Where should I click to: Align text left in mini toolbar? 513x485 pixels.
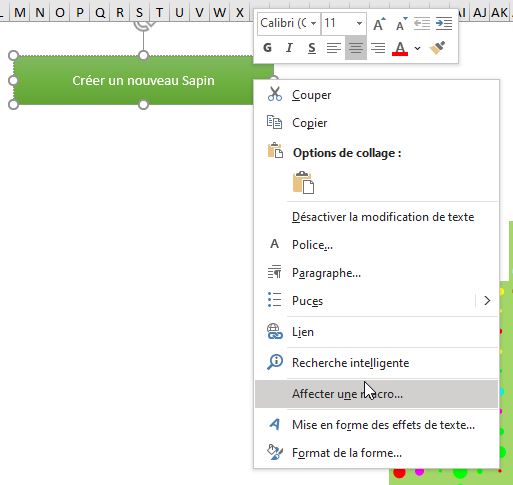[334, 48]
